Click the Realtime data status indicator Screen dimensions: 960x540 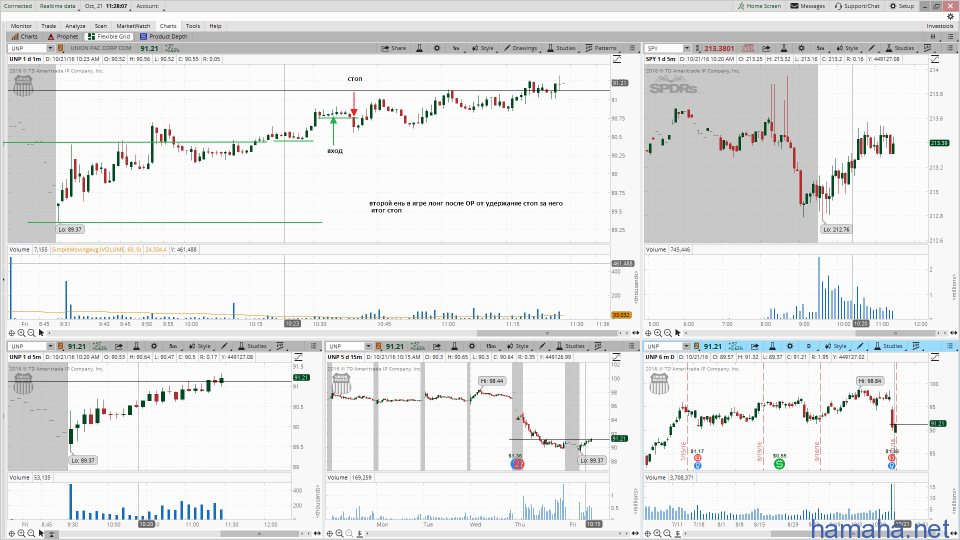pos(58,6)
